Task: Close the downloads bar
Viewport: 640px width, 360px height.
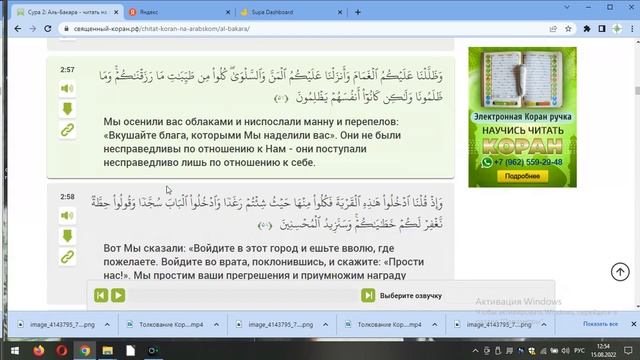Action: 633,324
